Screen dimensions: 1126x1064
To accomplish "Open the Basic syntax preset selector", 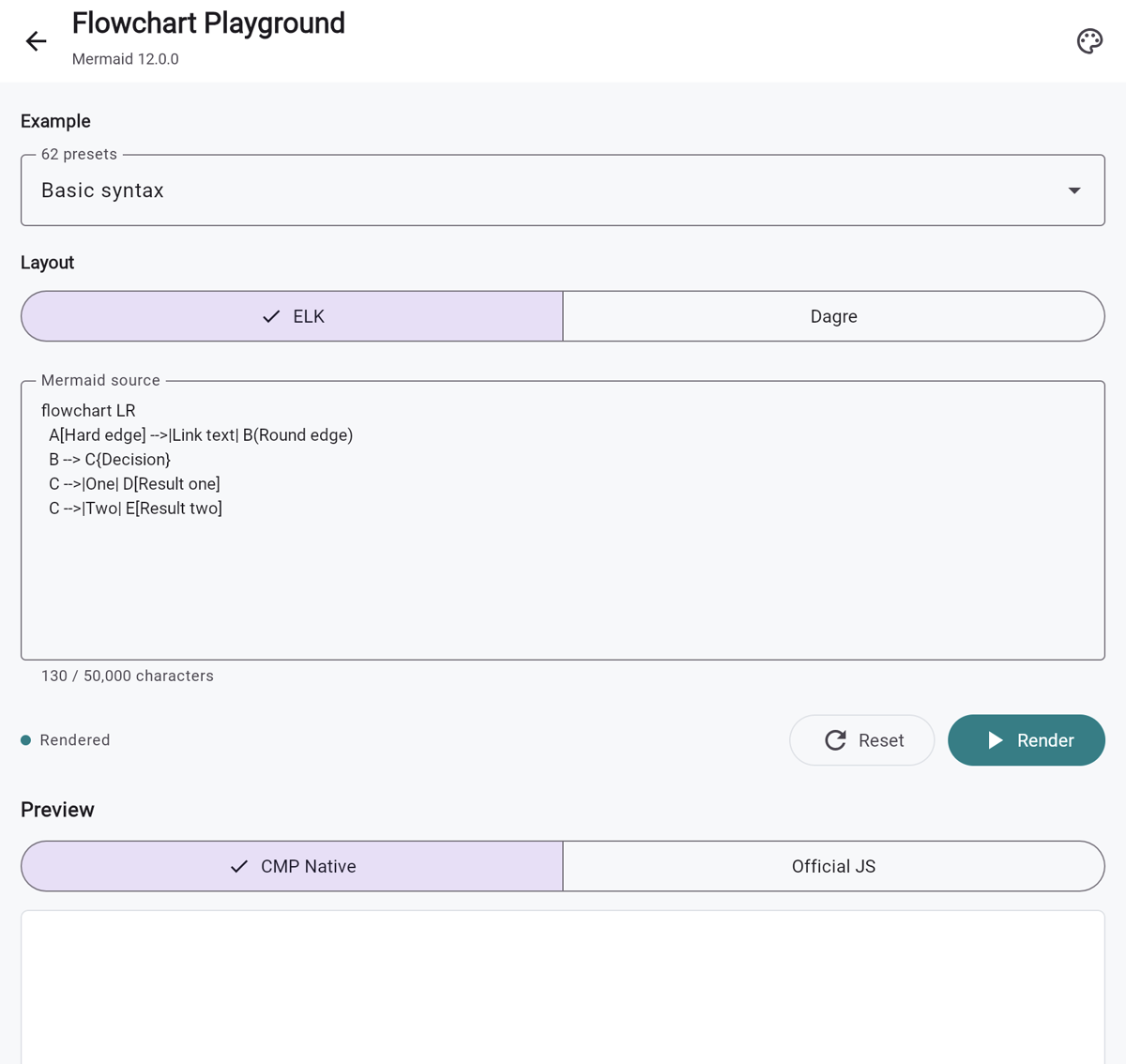I will point(563,190).
